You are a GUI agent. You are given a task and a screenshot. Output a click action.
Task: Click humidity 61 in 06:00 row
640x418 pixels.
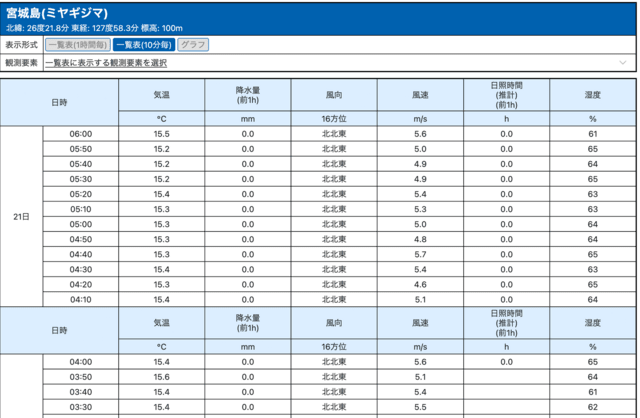click(x=593, y=134)
